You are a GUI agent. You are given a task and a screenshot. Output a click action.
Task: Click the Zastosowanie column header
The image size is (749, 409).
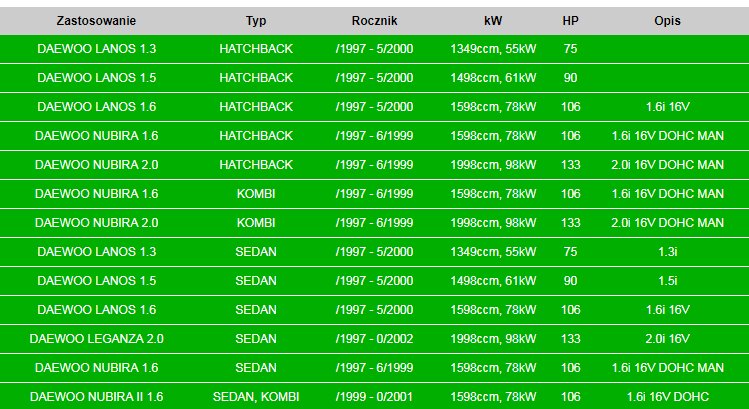pos(96,20)
